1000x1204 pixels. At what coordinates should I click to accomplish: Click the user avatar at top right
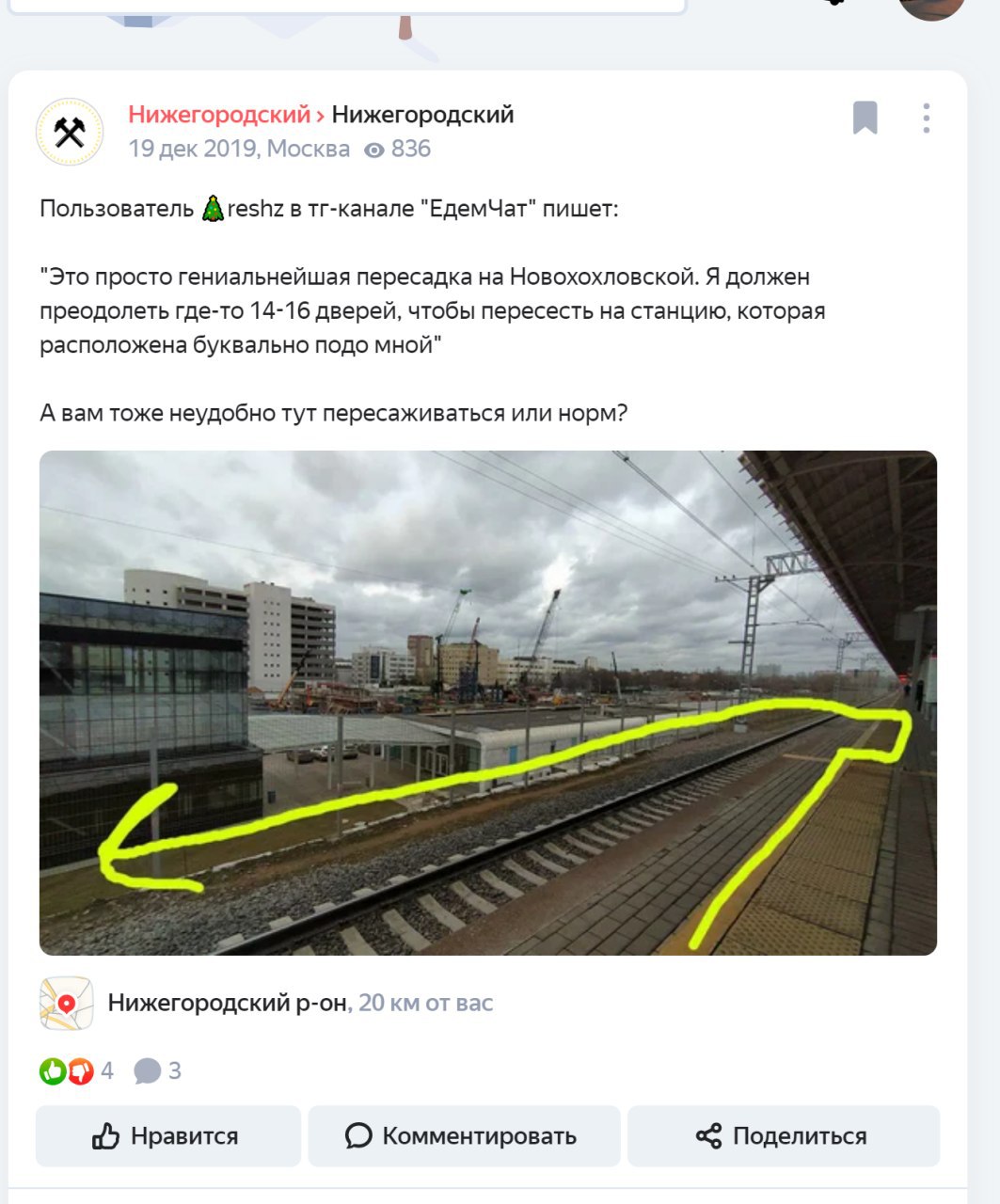coord(931,8)
